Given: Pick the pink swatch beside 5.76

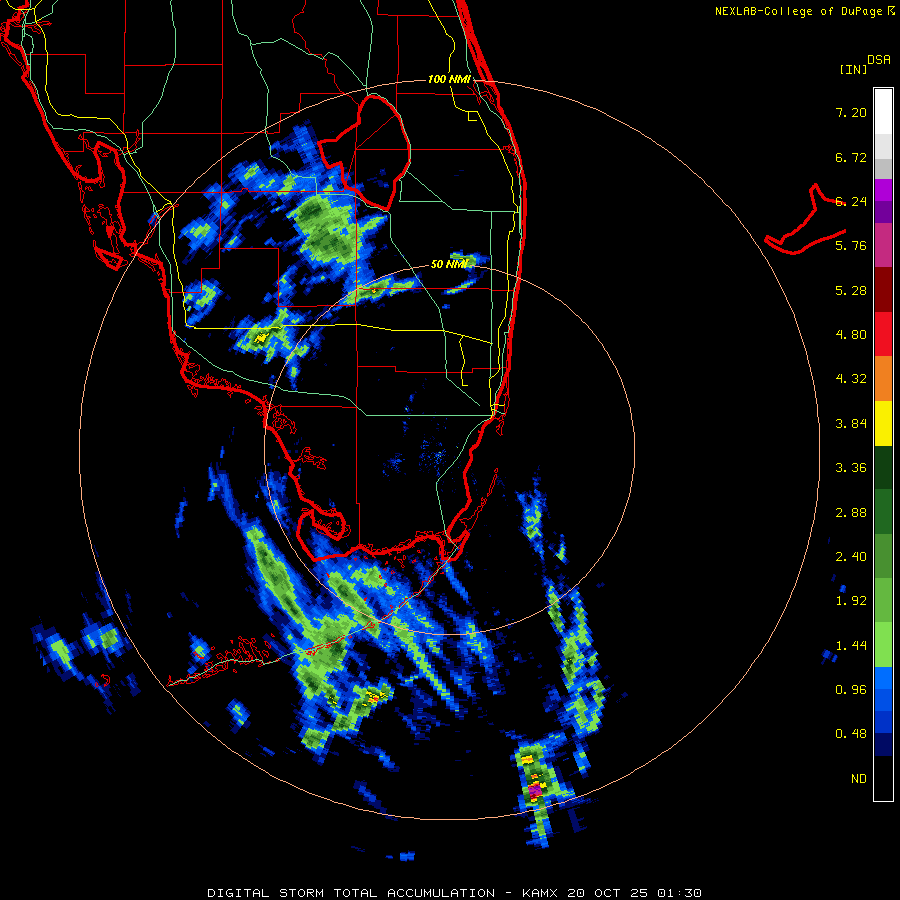Looking at the screenshot, I should click(x=883, y=245).
